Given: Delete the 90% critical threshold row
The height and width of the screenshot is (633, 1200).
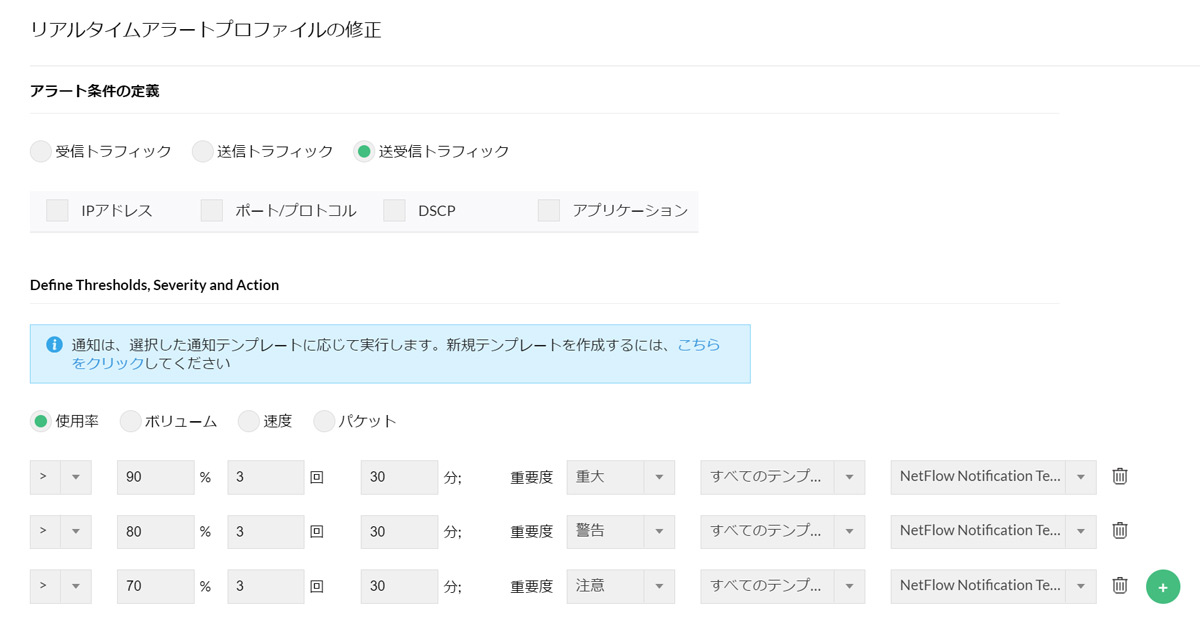Looking at the screenshot, I should [1120, 477].
